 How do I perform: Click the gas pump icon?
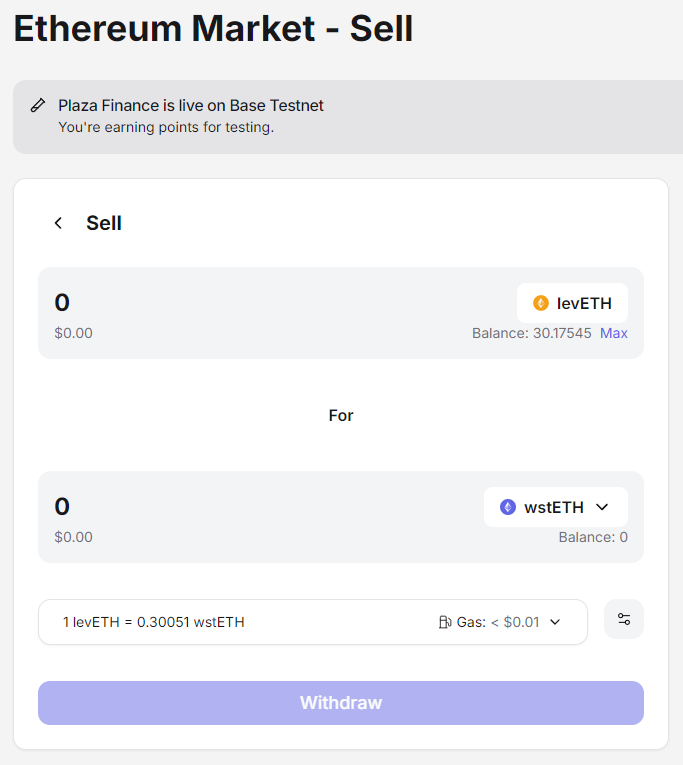click(445, 622)
